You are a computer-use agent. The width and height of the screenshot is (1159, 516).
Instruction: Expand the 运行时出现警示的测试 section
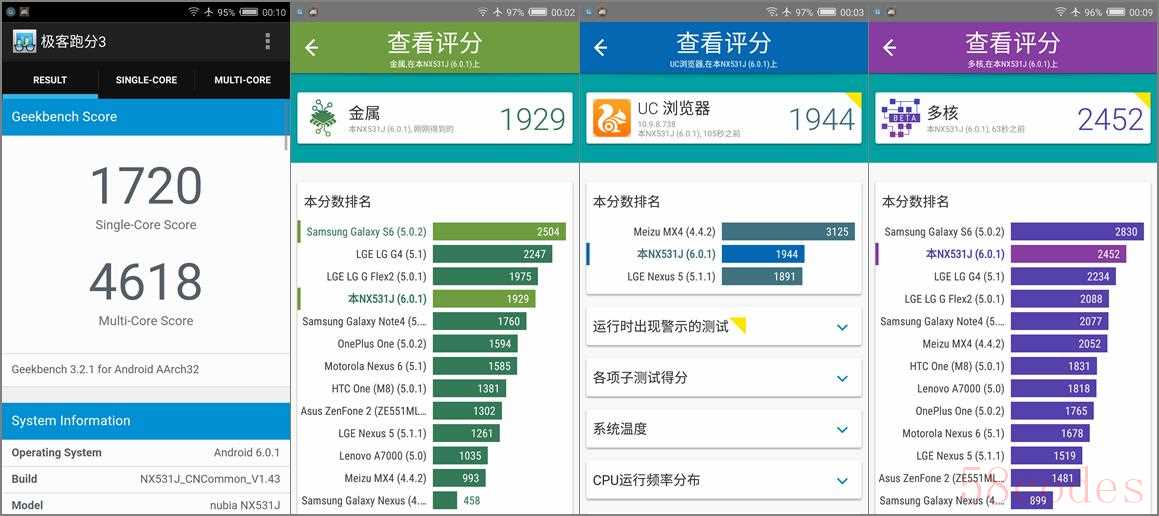tap(842, 327)
